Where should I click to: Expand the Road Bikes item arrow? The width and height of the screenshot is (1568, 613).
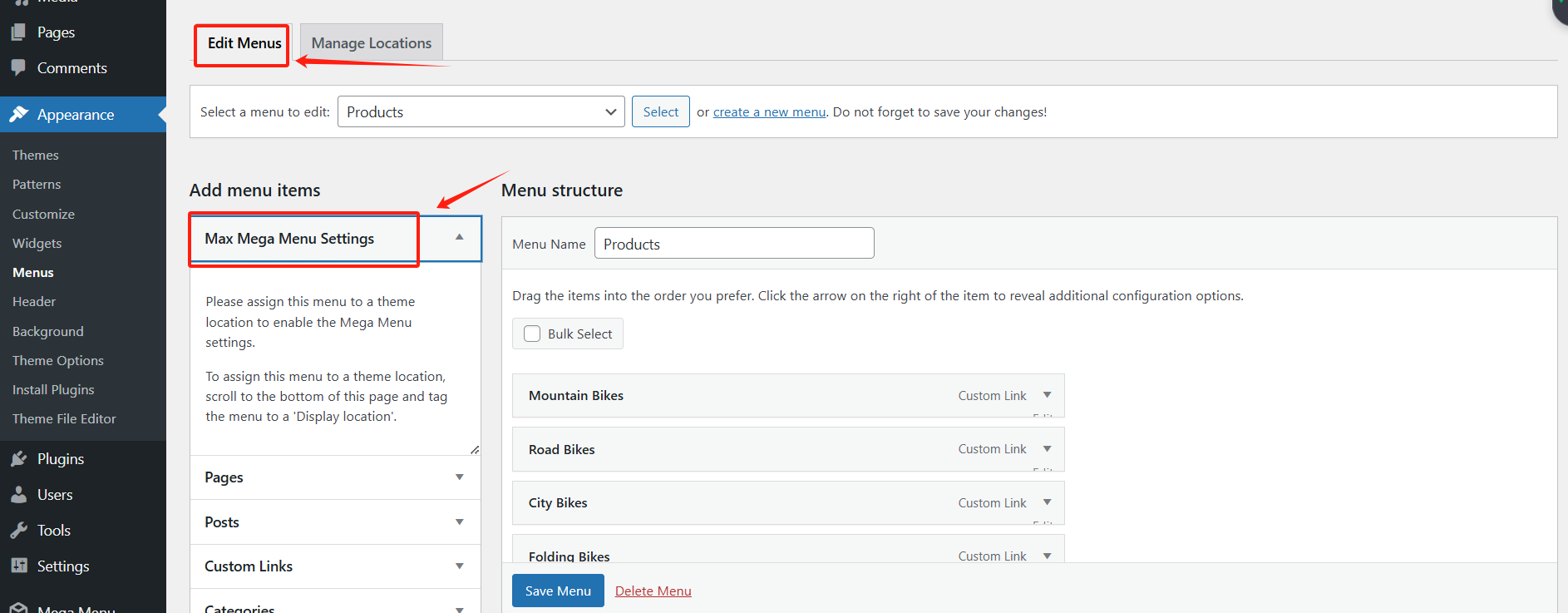coord(1047,449)
